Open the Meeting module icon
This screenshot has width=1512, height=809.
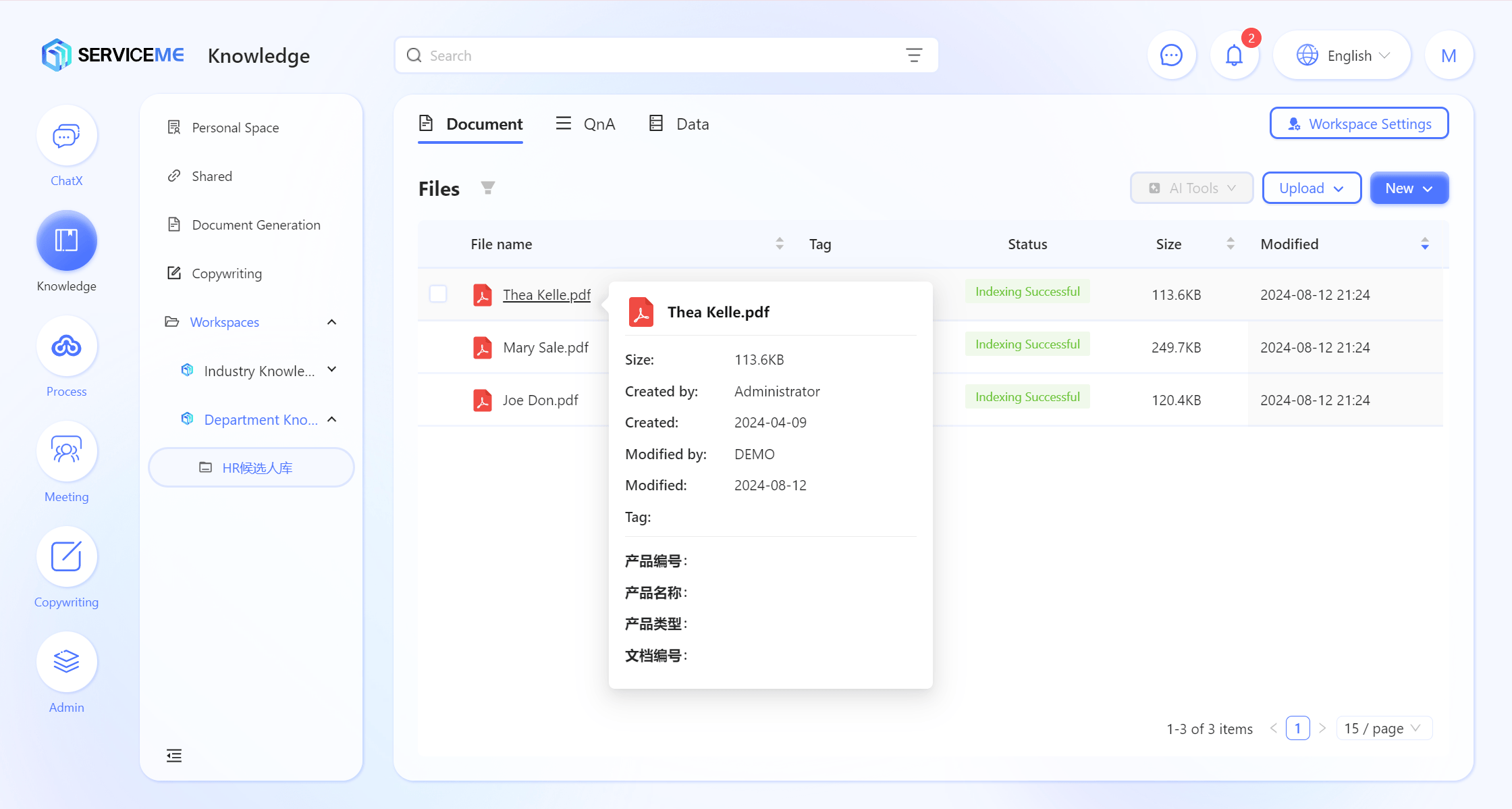click(x=66, y=452)
